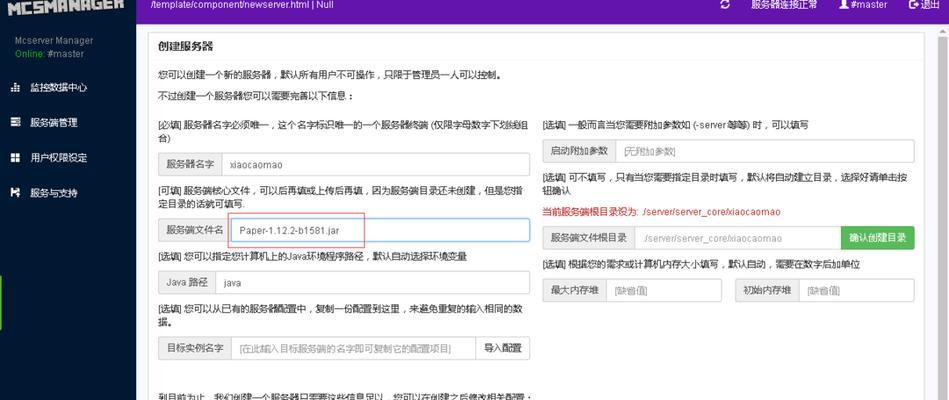Screen dimensions: 949x400
Task: Focus the 启动附加参数 input field
Action: [765, 151]
